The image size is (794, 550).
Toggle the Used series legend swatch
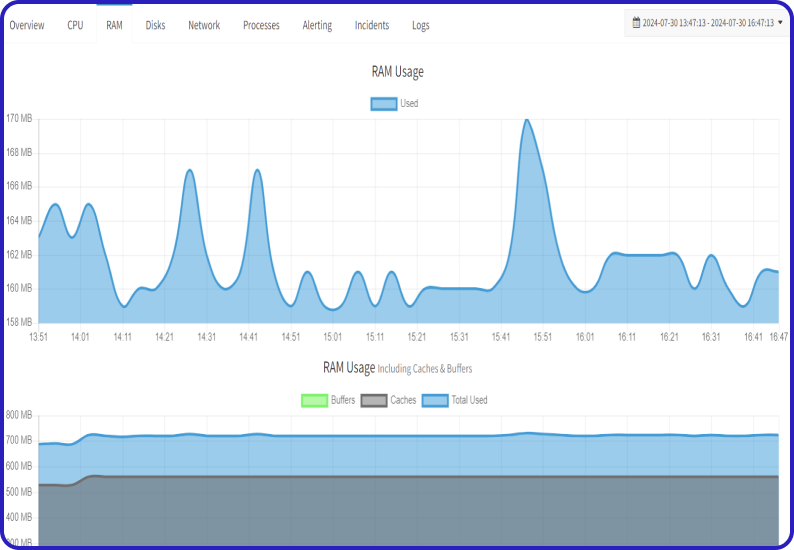tap(383, 103)
